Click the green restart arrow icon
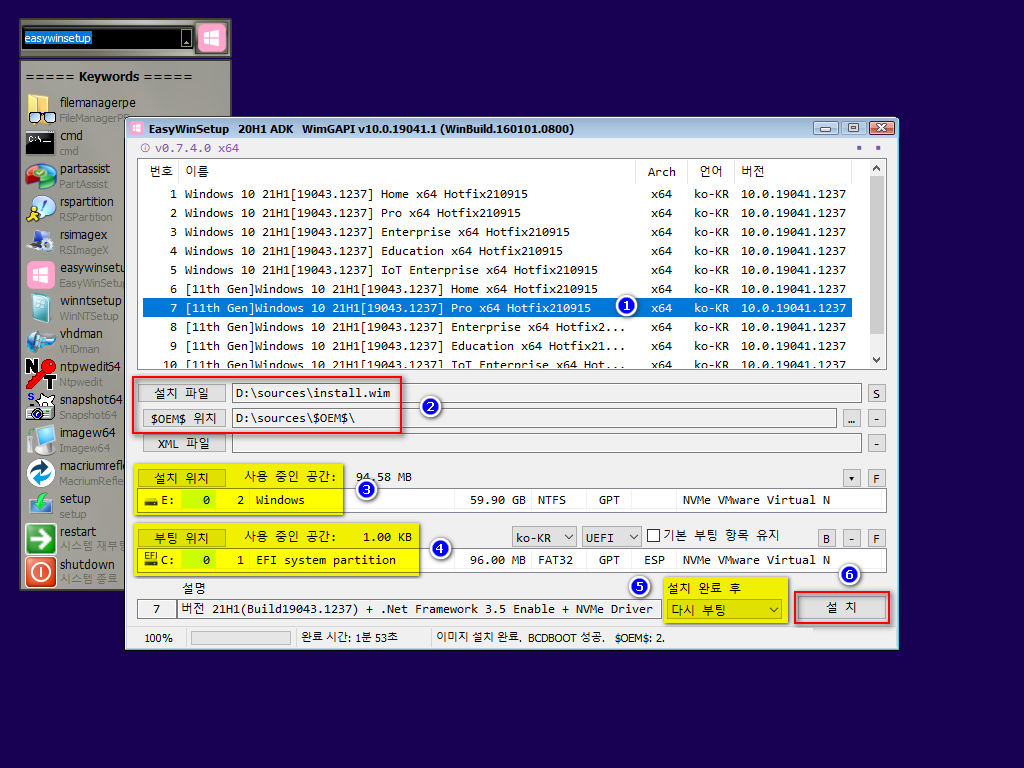1024x768 pixels. [40, 539]
